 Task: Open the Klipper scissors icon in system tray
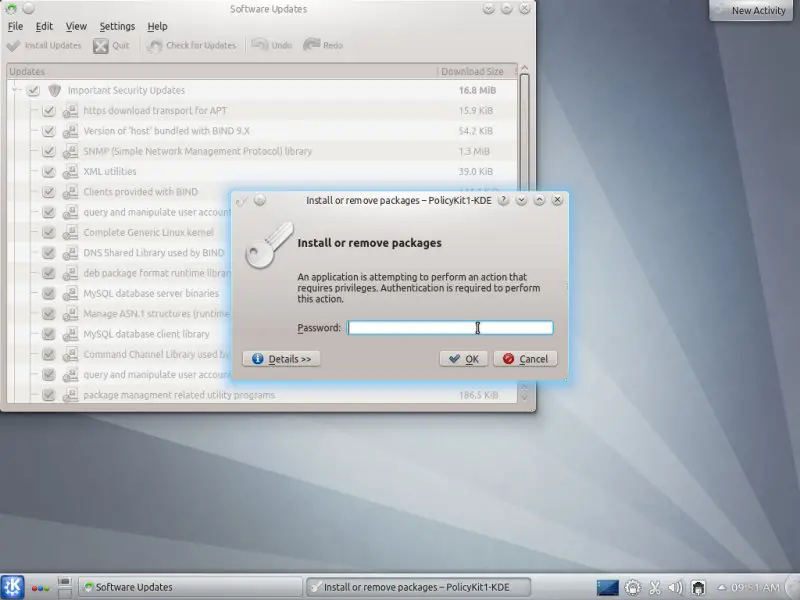655,588
